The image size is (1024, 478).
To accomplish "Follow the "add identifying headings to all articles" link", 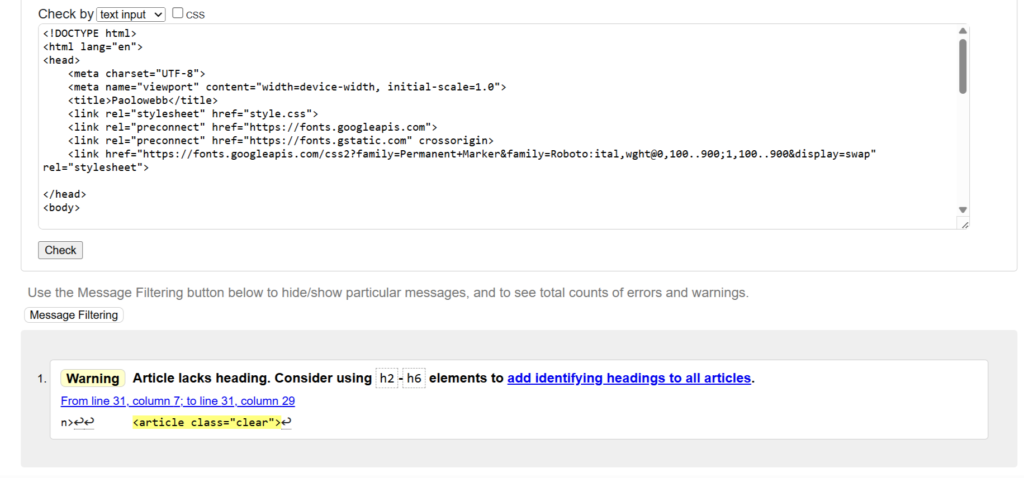I will point(629,378).
